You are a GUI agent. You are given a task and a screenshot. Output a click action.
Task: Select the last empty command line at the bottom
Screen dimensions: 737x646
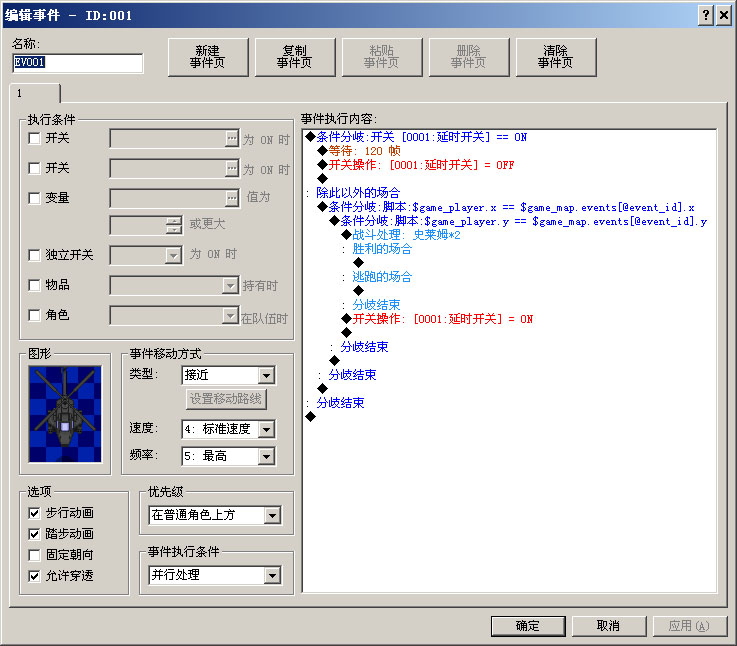311,417
